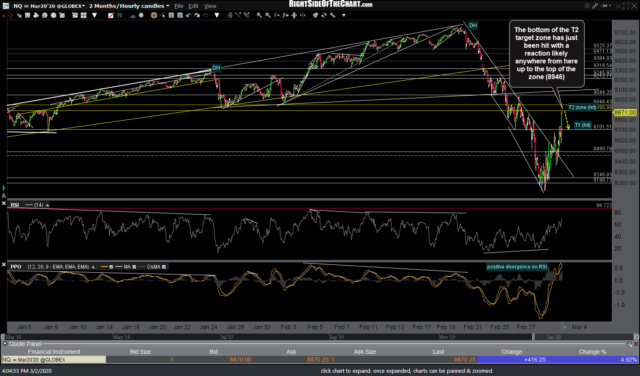The image size is (640, 376).
Task: Click the blue arrow next to RSI (14)
Action: (47, 205)
